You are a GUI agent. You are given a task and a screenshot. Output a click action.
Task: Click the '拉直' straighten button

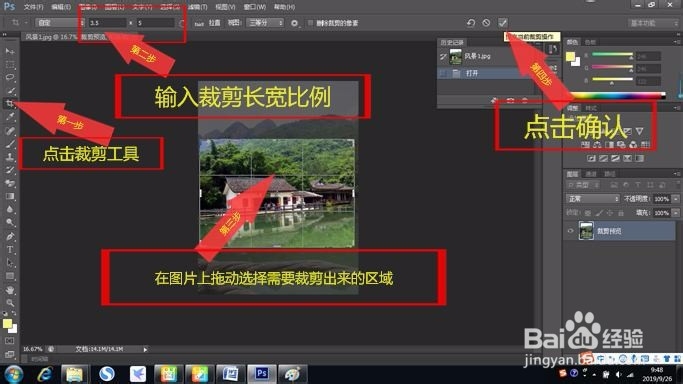click(215, 23)
